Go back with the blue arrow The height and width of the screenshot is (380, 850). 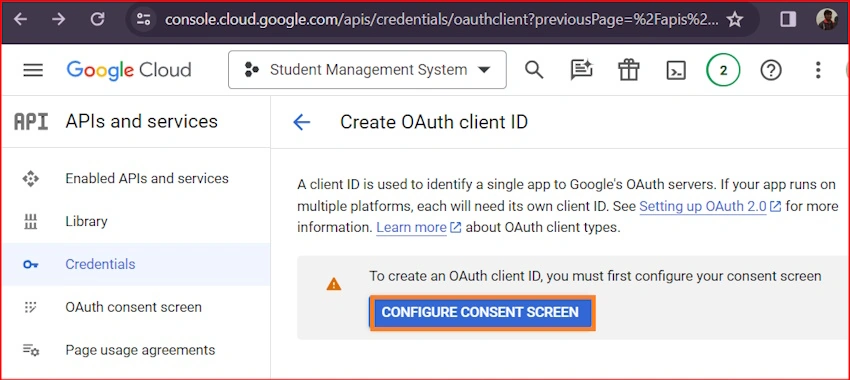coord(301,122)
